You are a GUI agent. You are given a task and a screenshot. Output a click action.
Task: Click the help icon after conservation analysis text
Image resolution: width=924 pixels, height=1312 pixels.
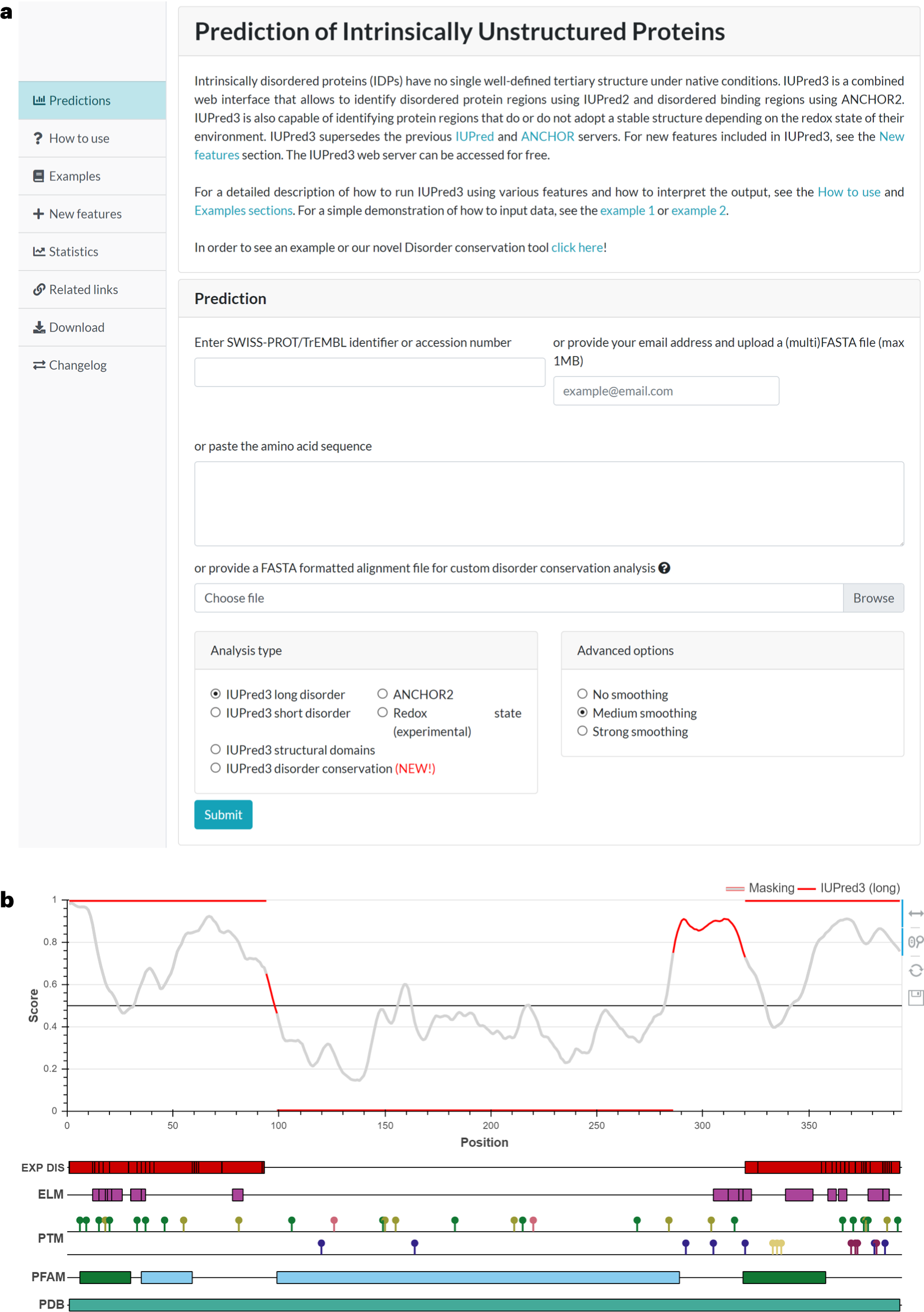[x=664, y=568]
